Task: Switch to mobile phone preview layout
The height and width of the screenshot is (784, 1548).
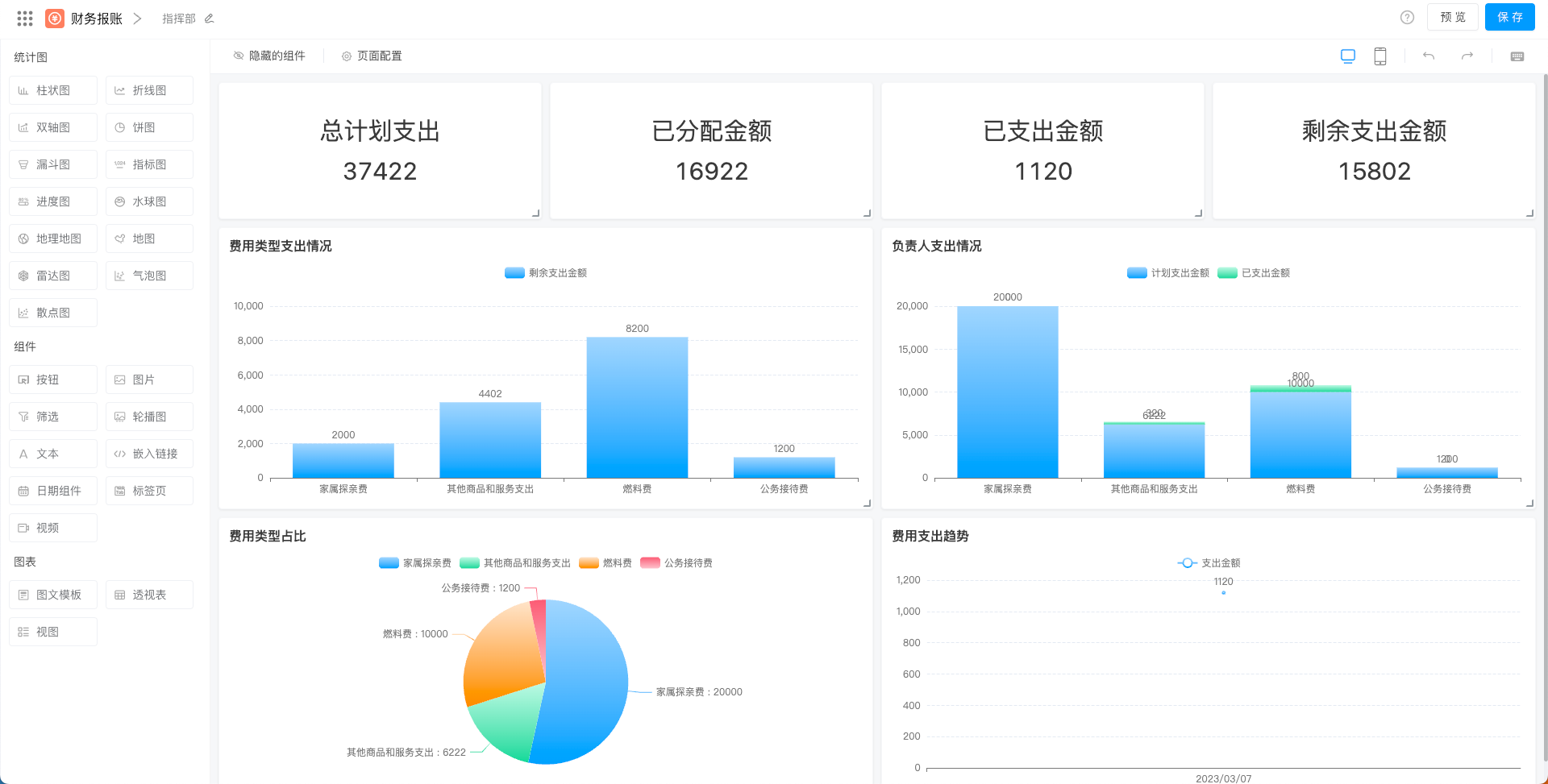Action: pos(1380,56)
